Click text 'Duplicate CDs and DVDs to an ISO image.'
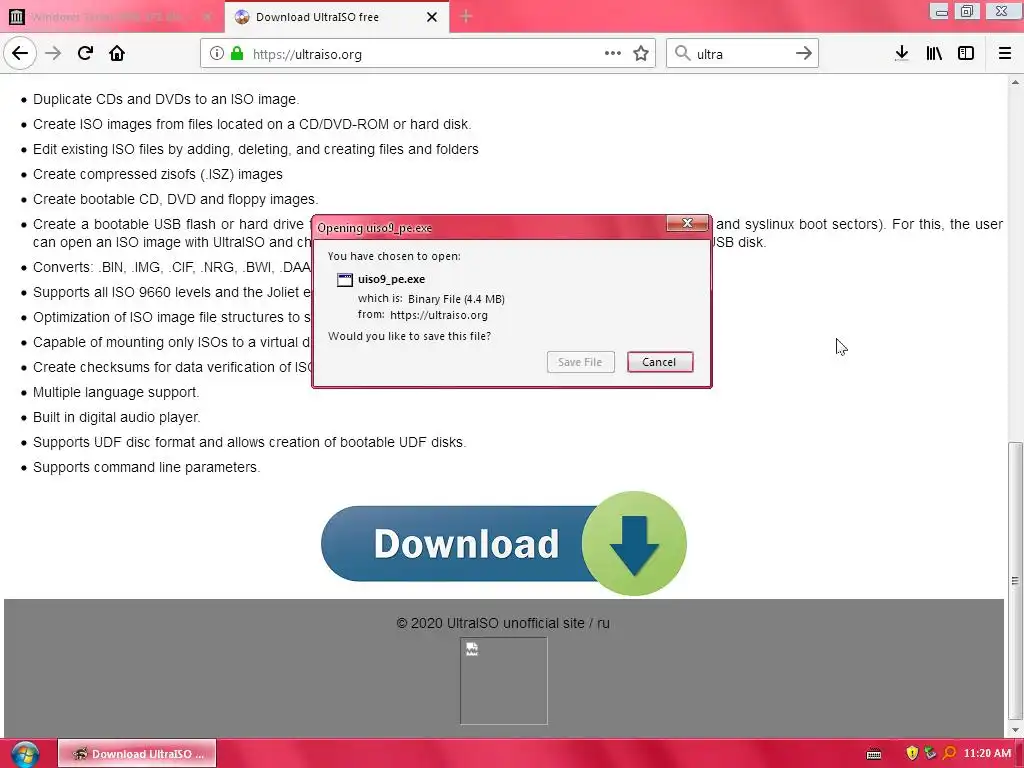Viewport: 1024px width, 768px height. [166, 99]
